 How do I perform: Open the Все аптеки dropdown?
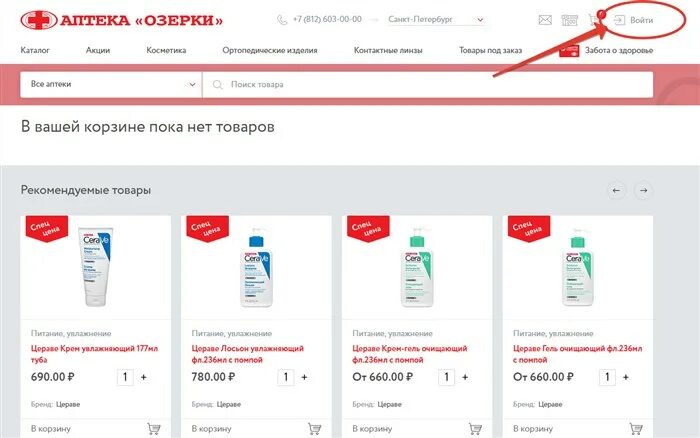(111, 84)
